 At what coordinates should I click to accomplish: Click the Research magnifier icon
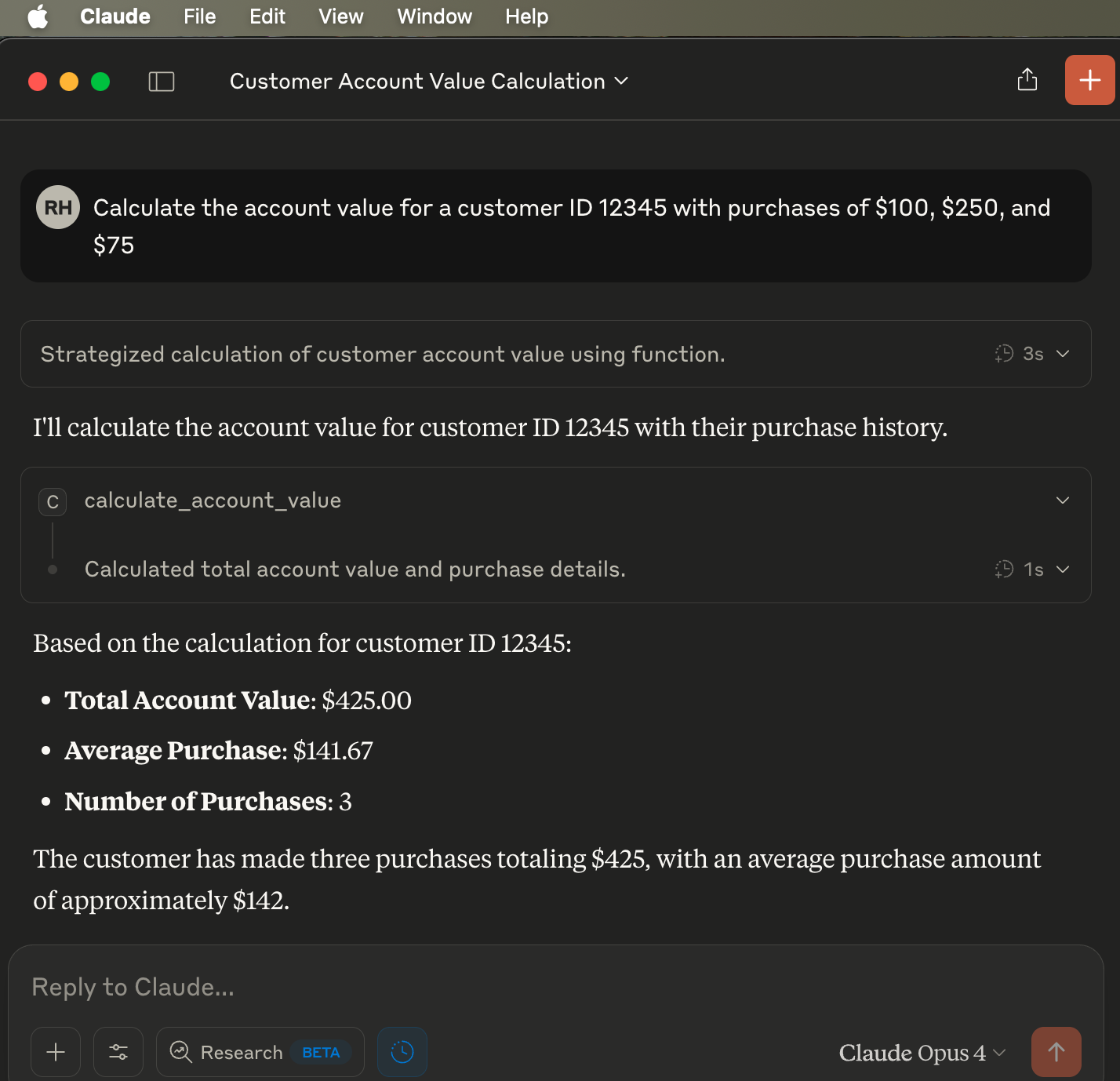point(181,1052)
